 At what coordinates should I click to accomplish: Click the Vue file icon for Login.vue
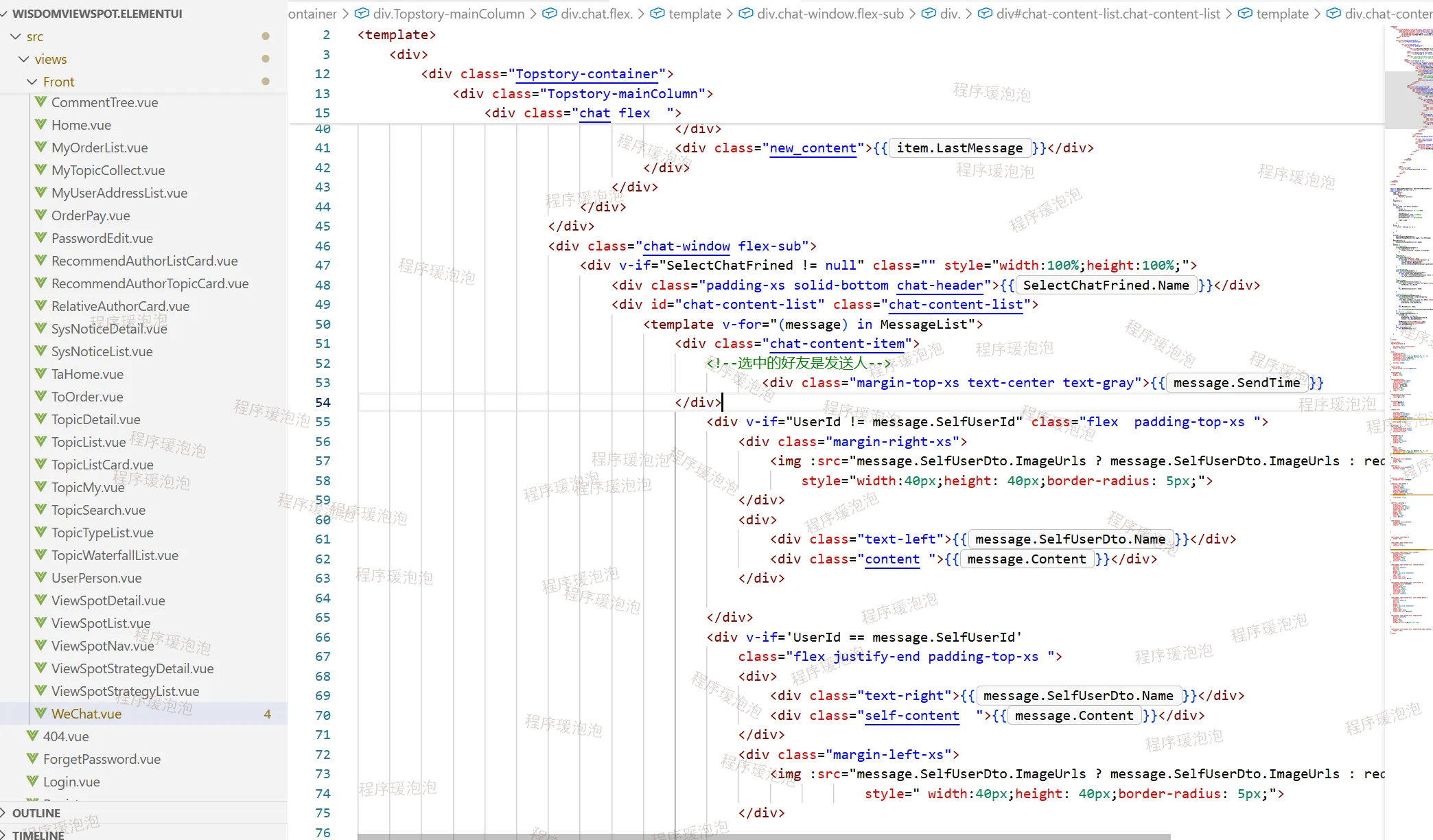[x=33, y=781]
